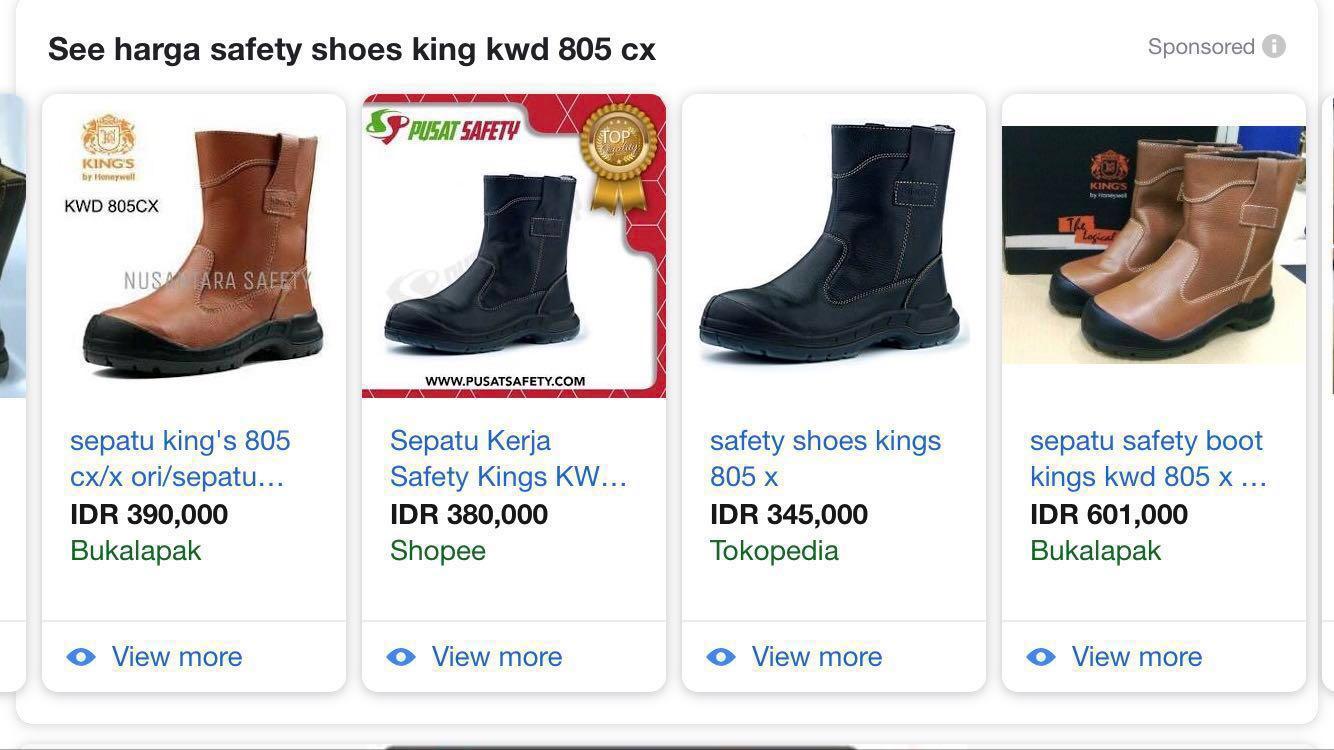Viewport: 1334px width, 750px height.
Task: Open the safety shoes kings 805 x listing
Action: 824,457
